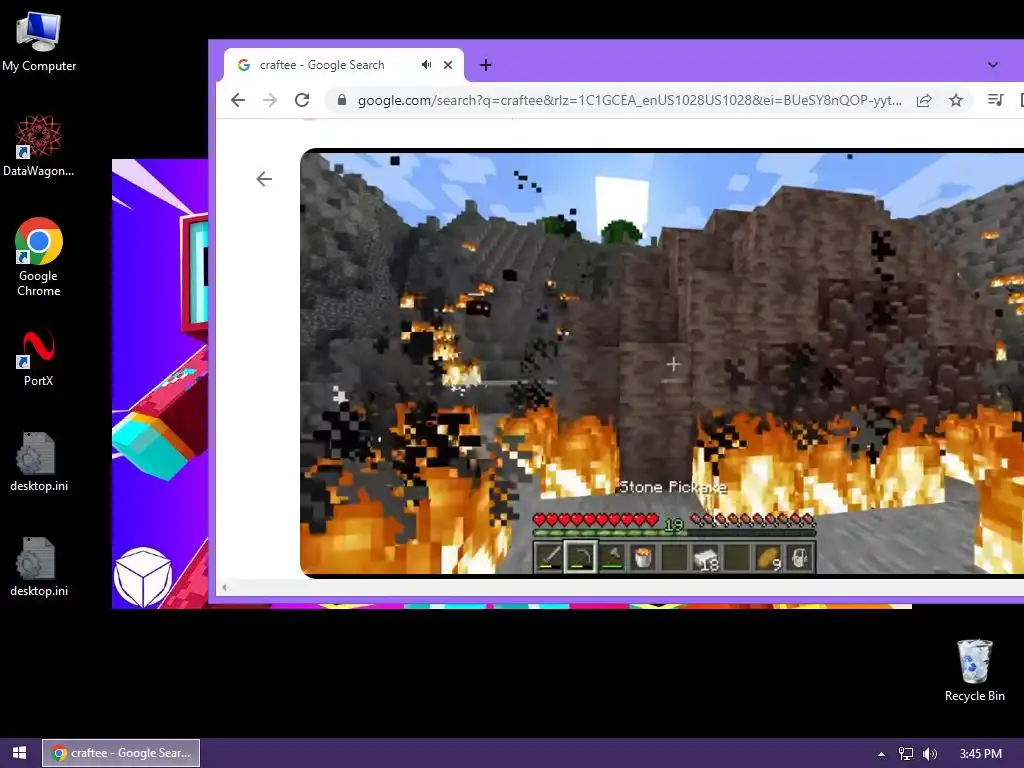The image size is (1024, 768).
Task: Click the back arrow beside the video
Action: coord(264,179)
